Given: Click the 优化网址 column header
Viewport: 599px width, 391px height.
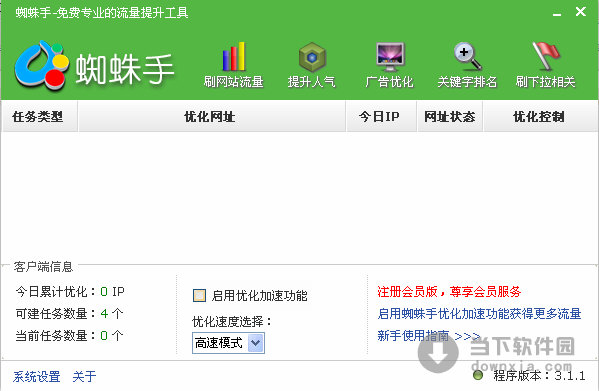Looking at the screenshot, I should click(x=211, y=116).
